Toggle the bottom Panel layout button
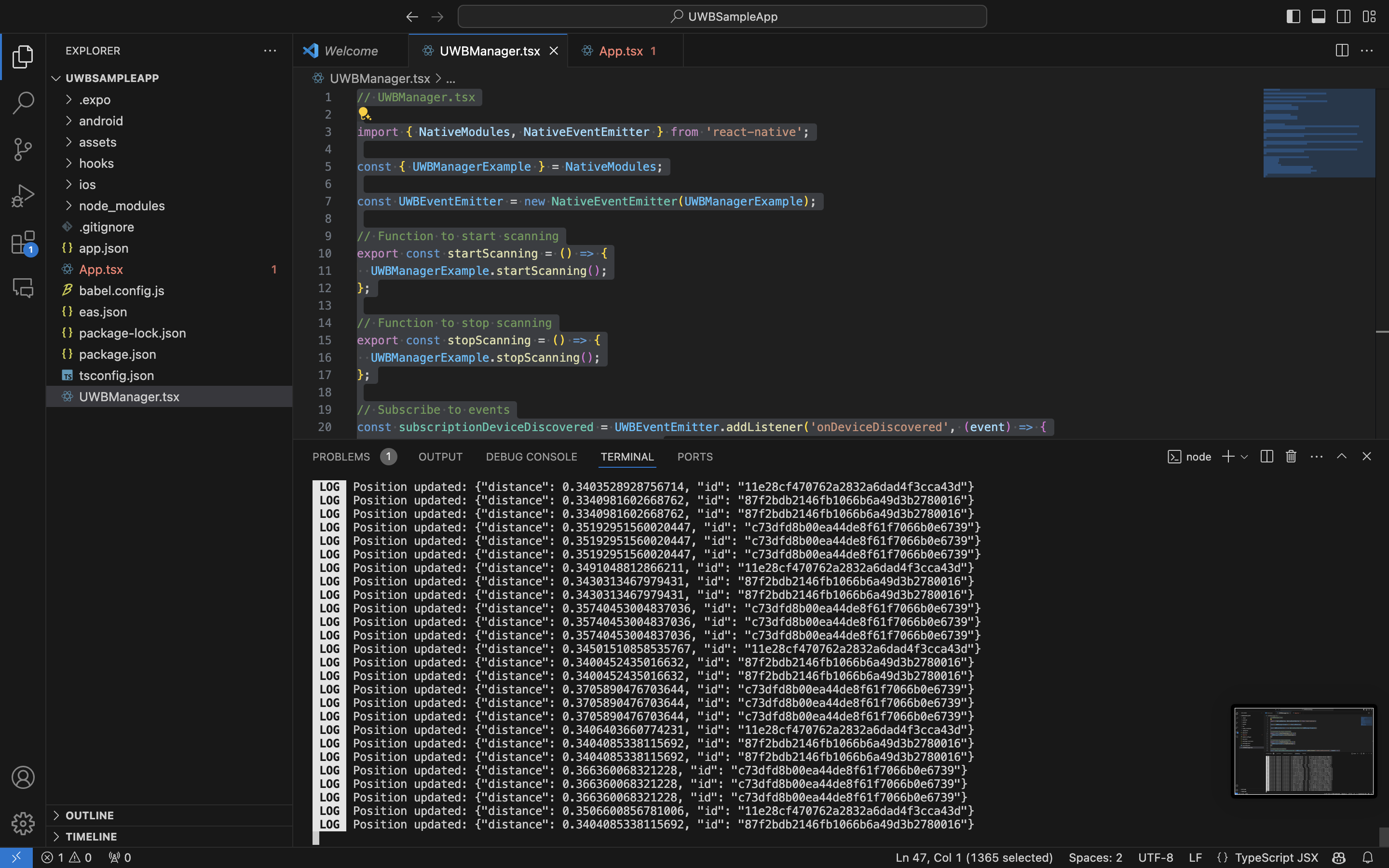The image size is (1389, 868). tap(1319, 17)
